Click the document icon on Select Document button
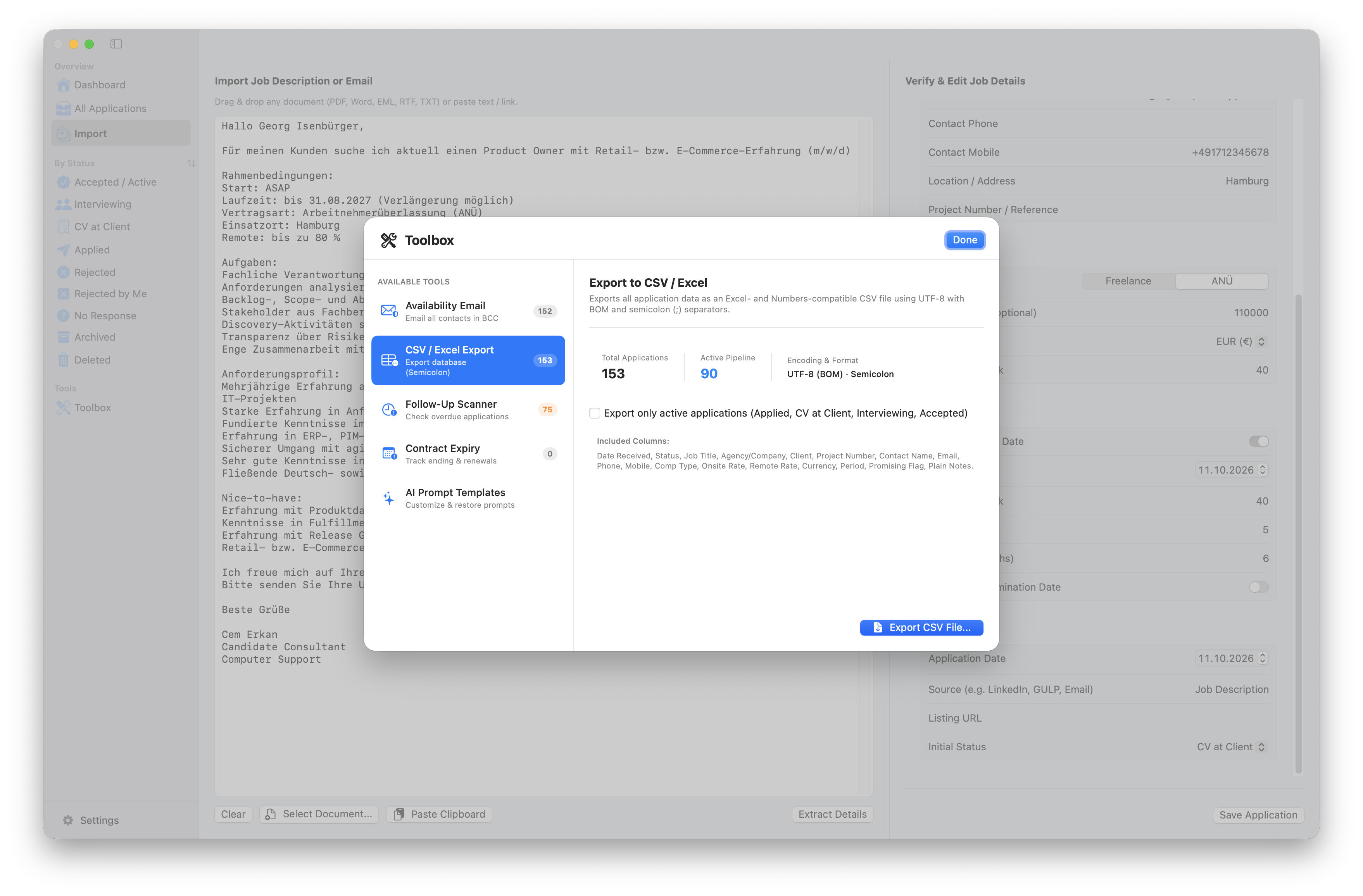This screenshot has width=1363, height=896. pos(271,814)
